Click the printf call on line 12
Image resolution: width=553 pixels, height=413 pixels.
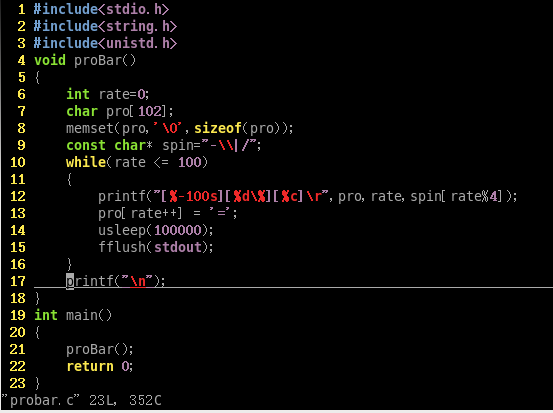coord(308,196)
